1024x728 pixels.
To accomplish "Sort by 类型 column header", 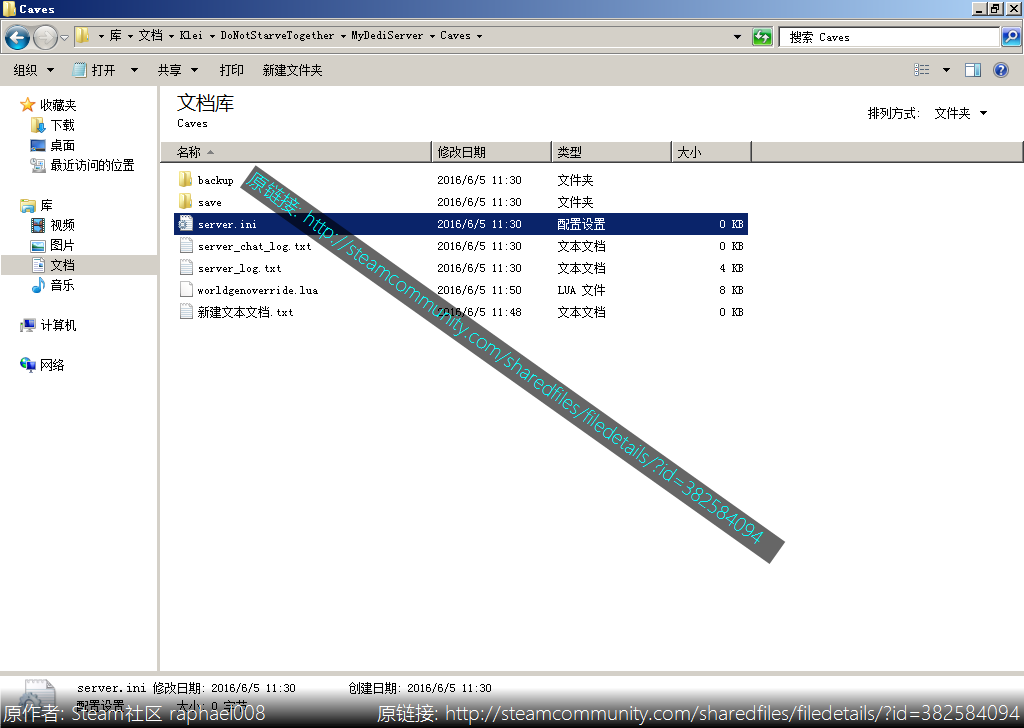I will pos(612,152).
